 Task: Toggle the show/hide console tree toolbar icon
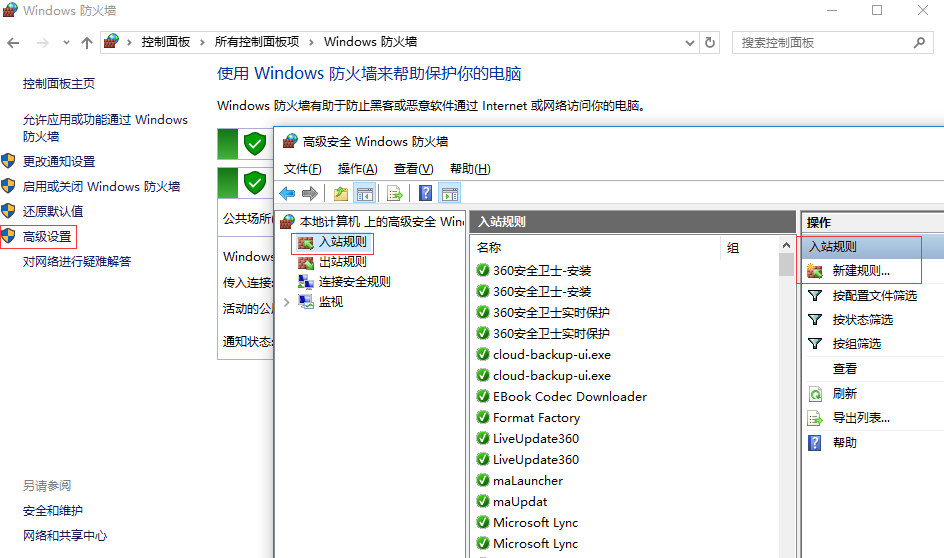365,194
